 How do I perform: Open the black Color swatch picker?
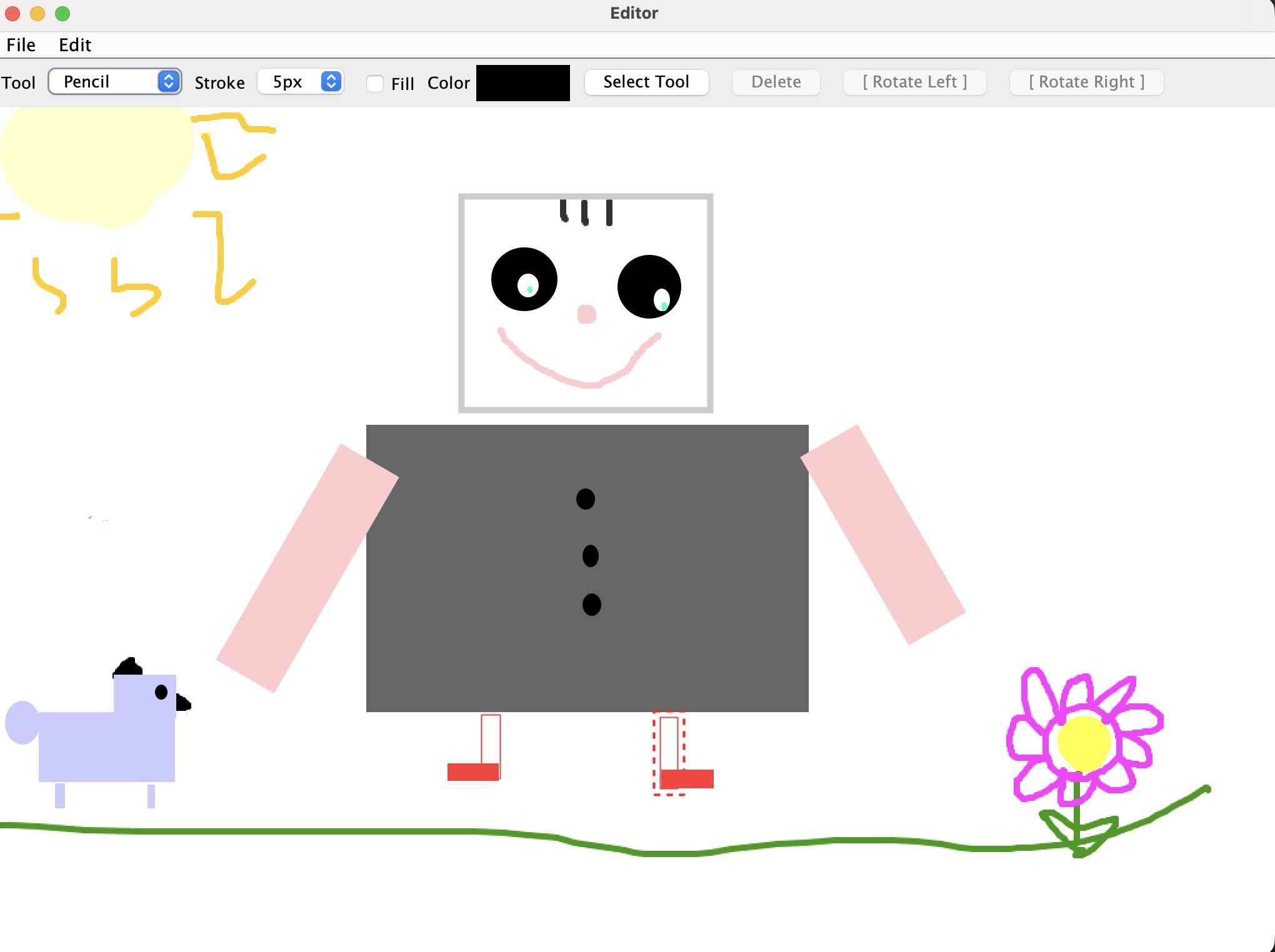522,82
